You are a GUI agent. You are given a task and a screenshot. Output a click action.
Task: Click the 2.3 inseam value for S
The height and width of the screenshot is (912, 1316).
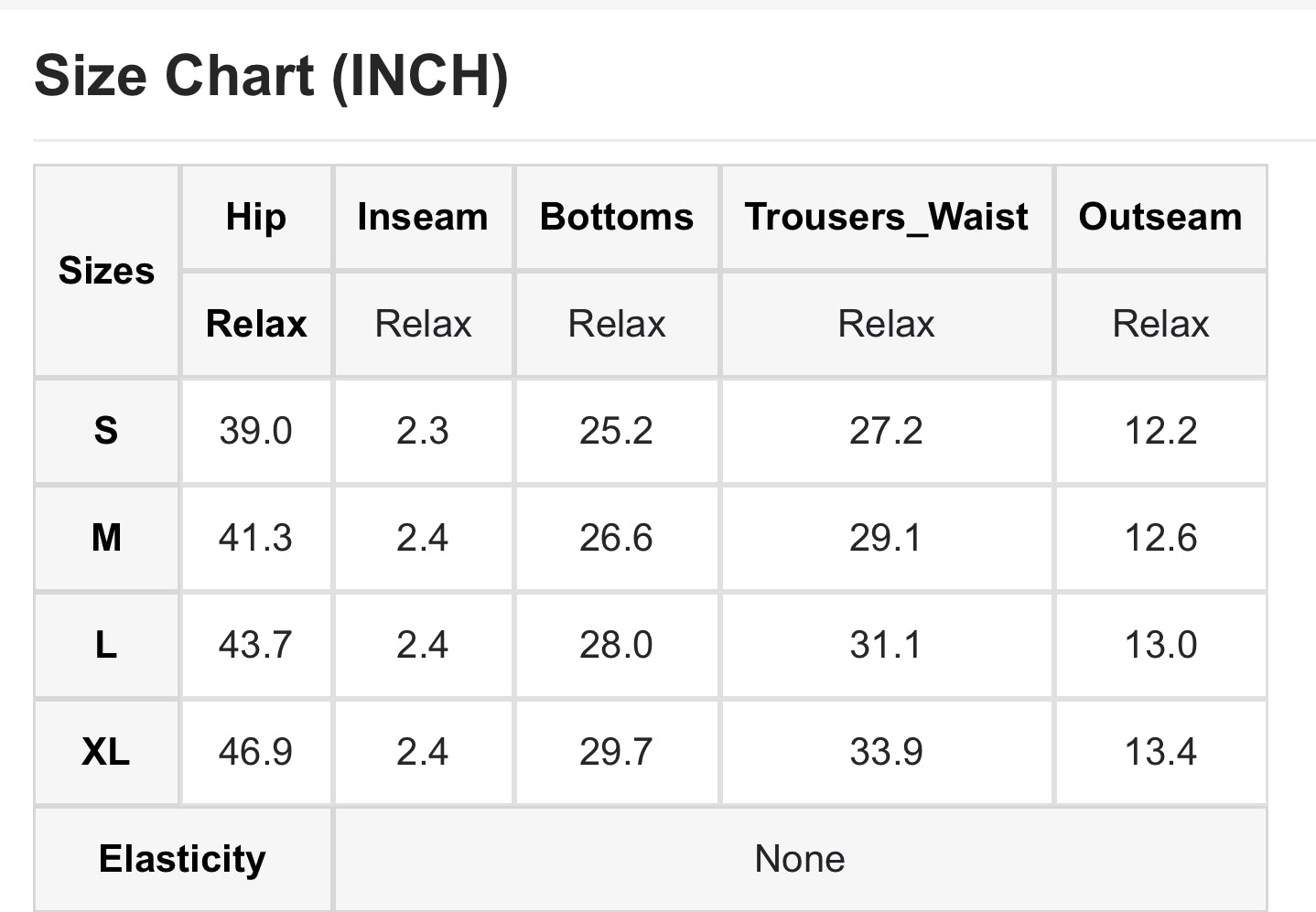pos(423,431)
